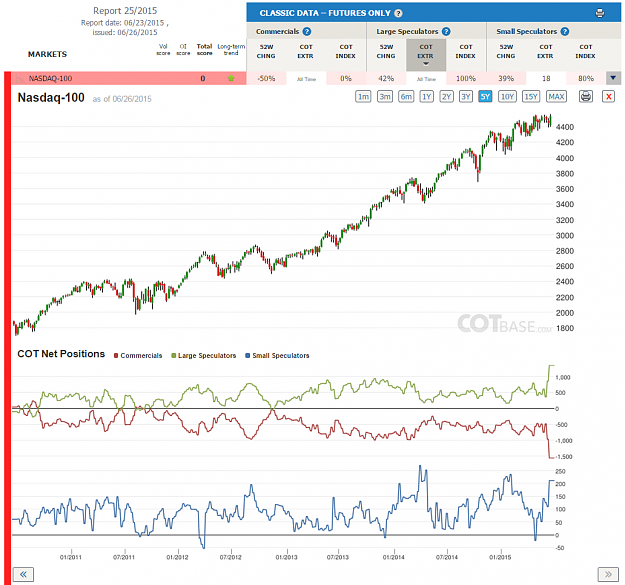Collapse the NASDAQ-100 row dropdown arrow
This screenshot has height=585, width=625.
(x=613, y=78)
